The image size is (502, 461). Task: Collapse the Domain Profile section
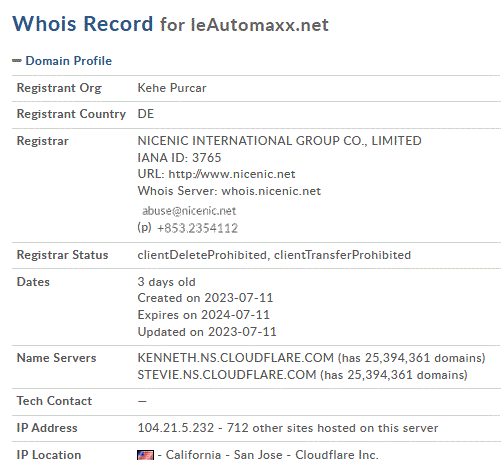tap(17, 61)
